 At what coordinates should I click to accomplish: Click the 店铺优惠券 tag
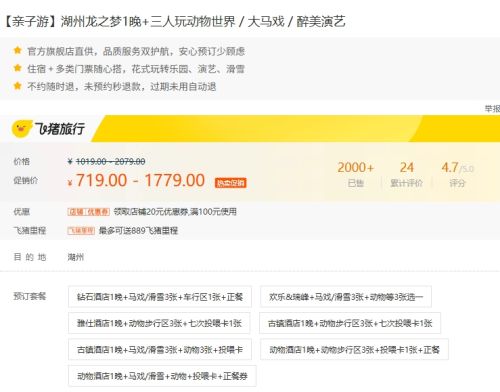89,212
